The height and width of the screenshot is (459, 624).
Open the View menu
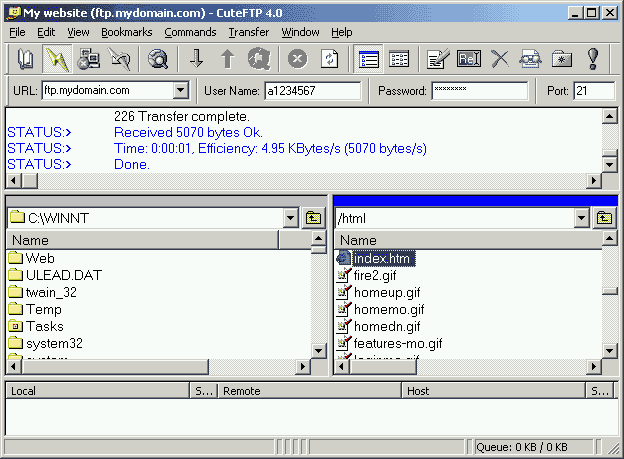pos(78,32)
